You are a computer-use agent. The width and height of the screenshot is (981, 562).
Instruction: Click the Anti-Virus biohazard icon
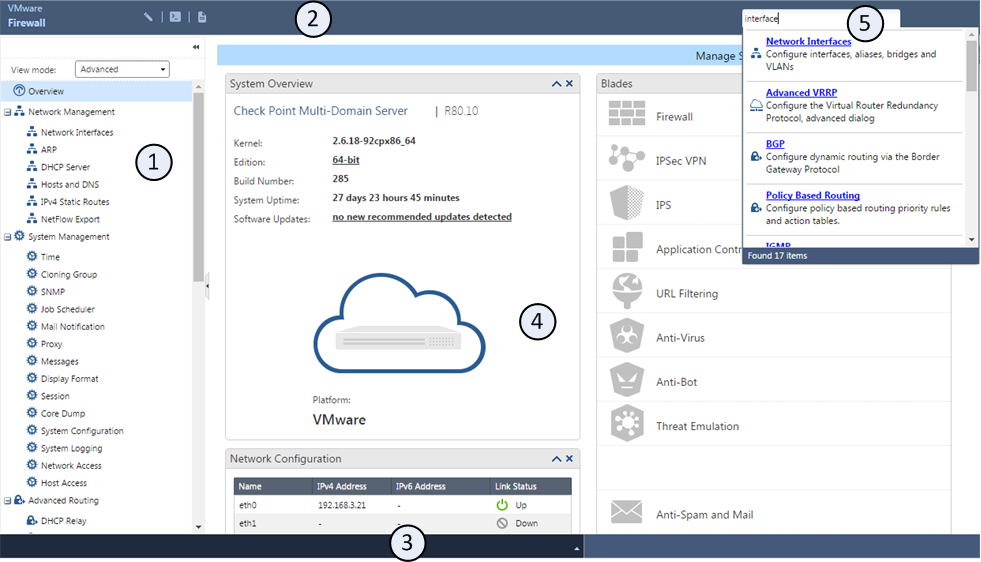[627, 335]
